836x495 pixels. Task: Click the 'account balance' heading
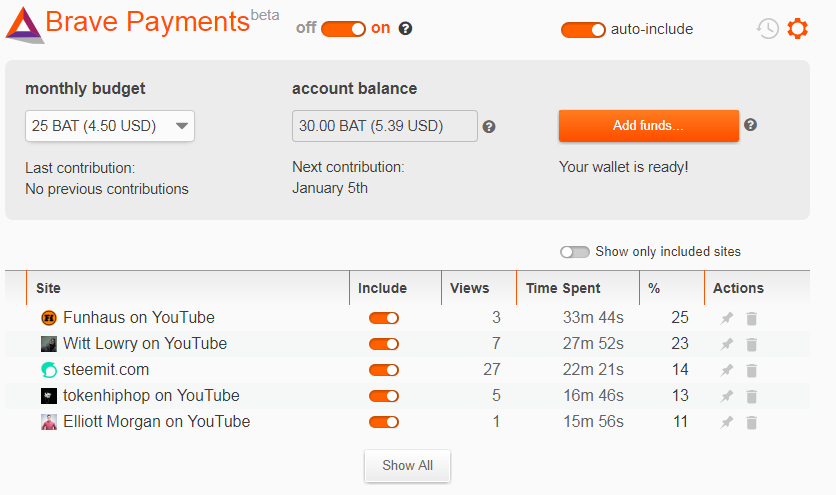click(x=355, y=89)
